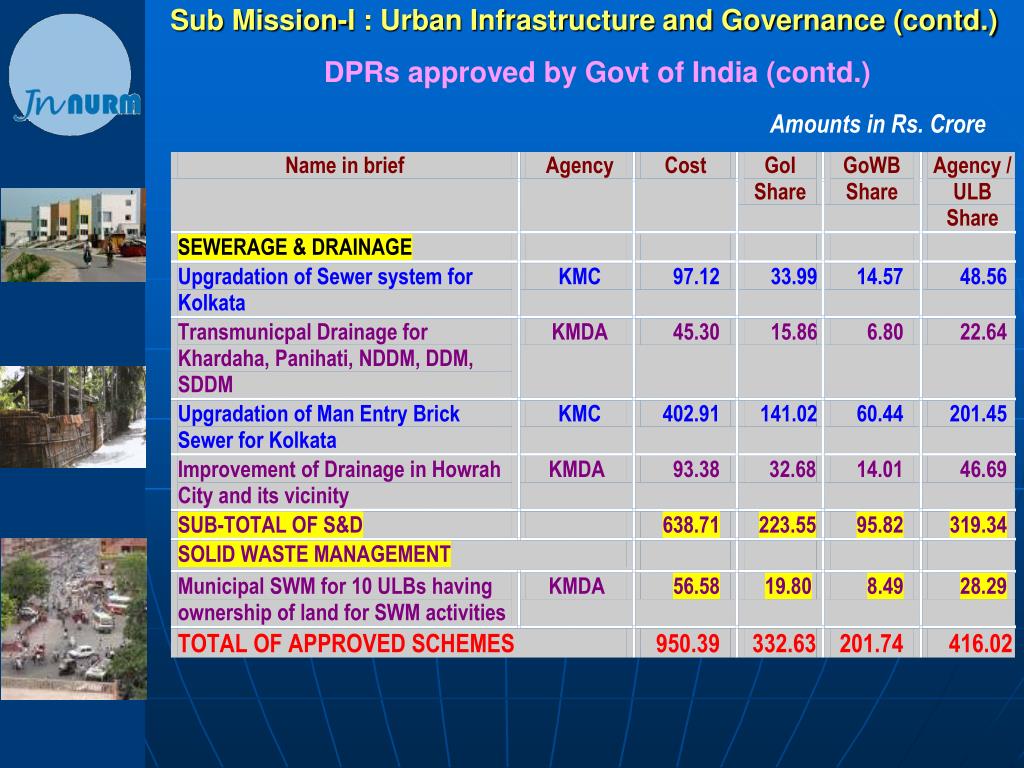The width and height of the screenshot is (1024, 768).
Task: Click 'Transmunicpal Drainage for Khardaha' row name
Action: coord(325,358)
